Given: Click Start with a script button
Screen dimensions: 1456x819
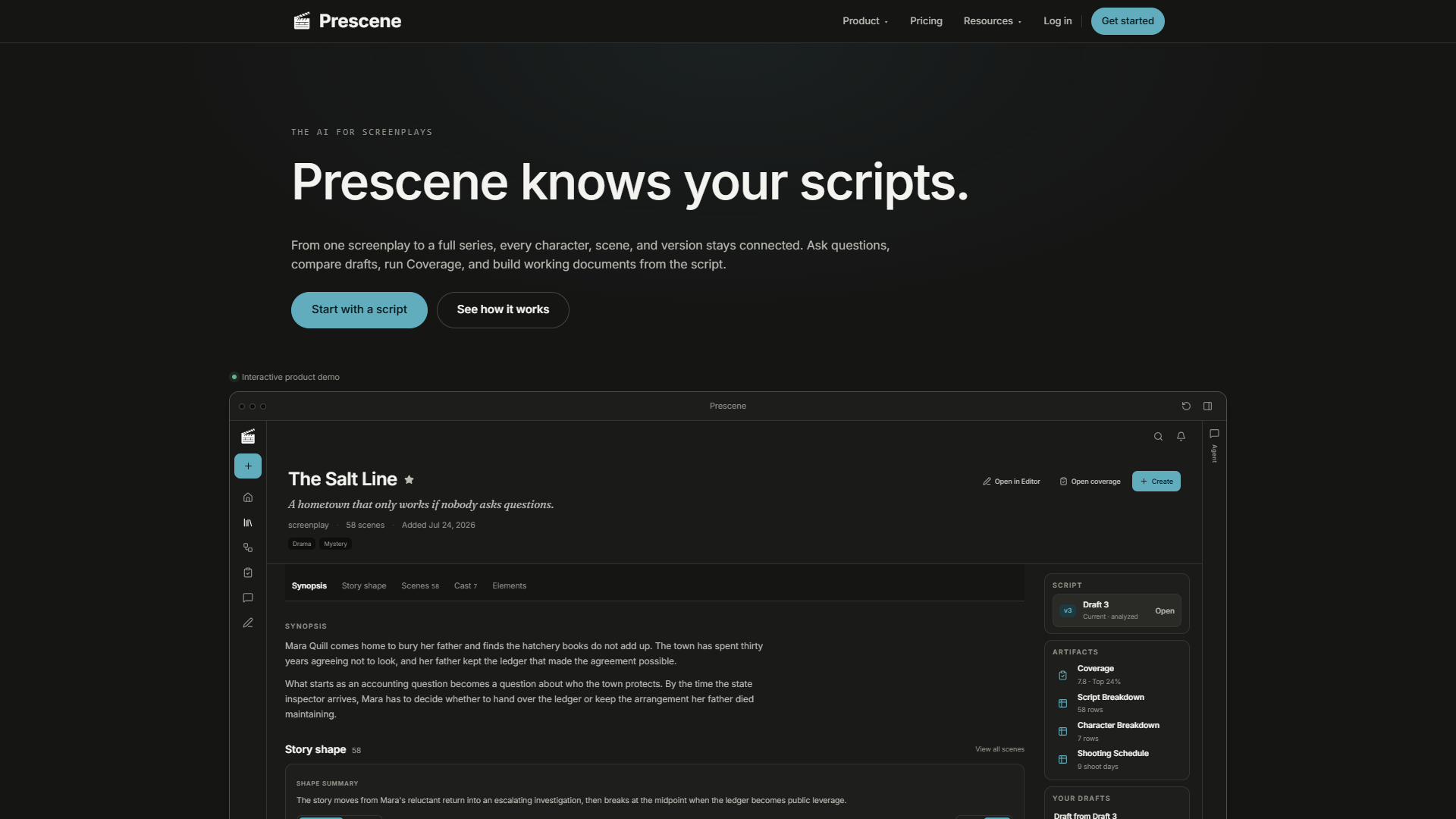Looking at the screenshot, I should coord(359,310).
